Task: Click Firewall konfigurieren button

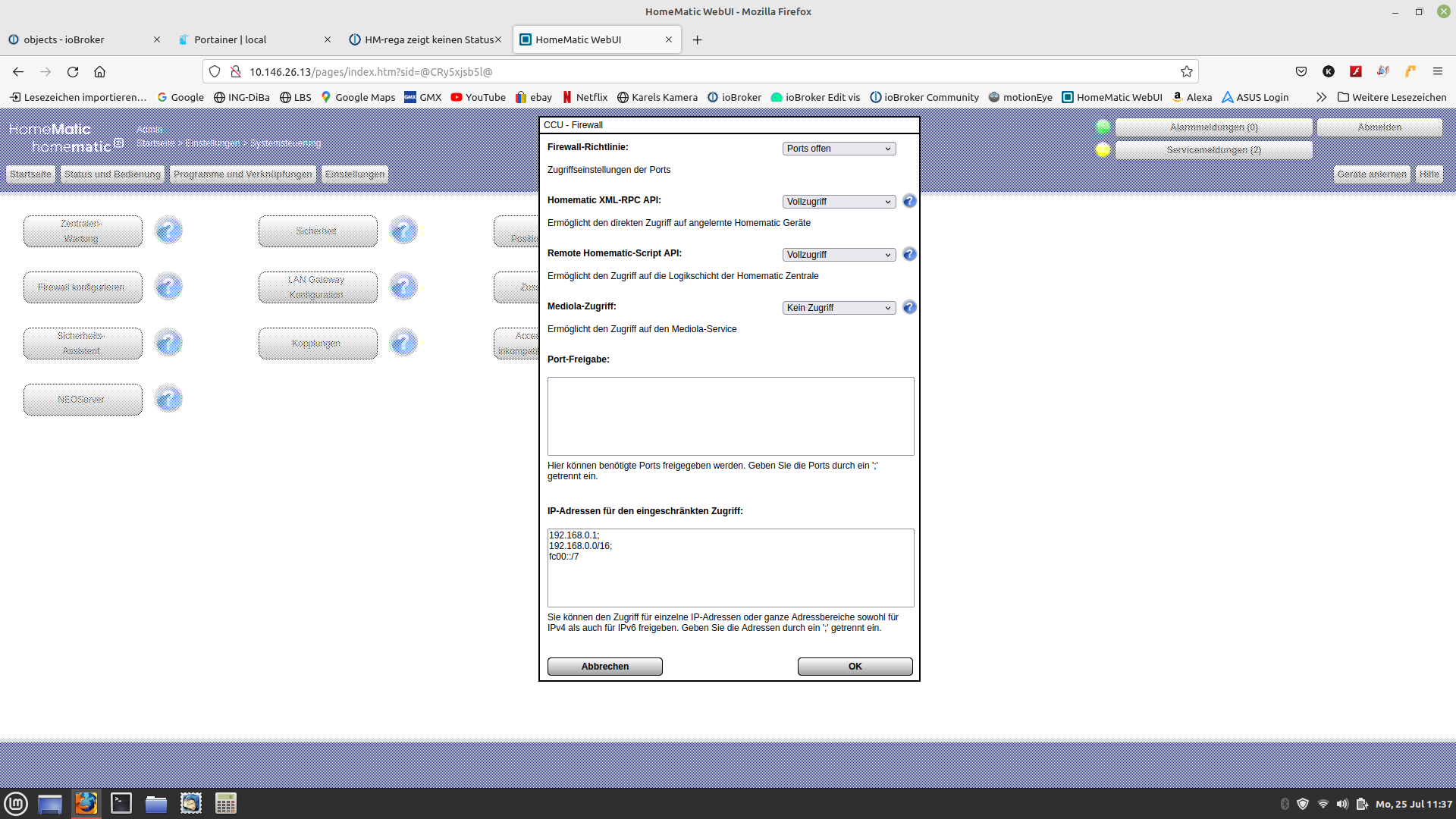Action: (x=83, y=287)
